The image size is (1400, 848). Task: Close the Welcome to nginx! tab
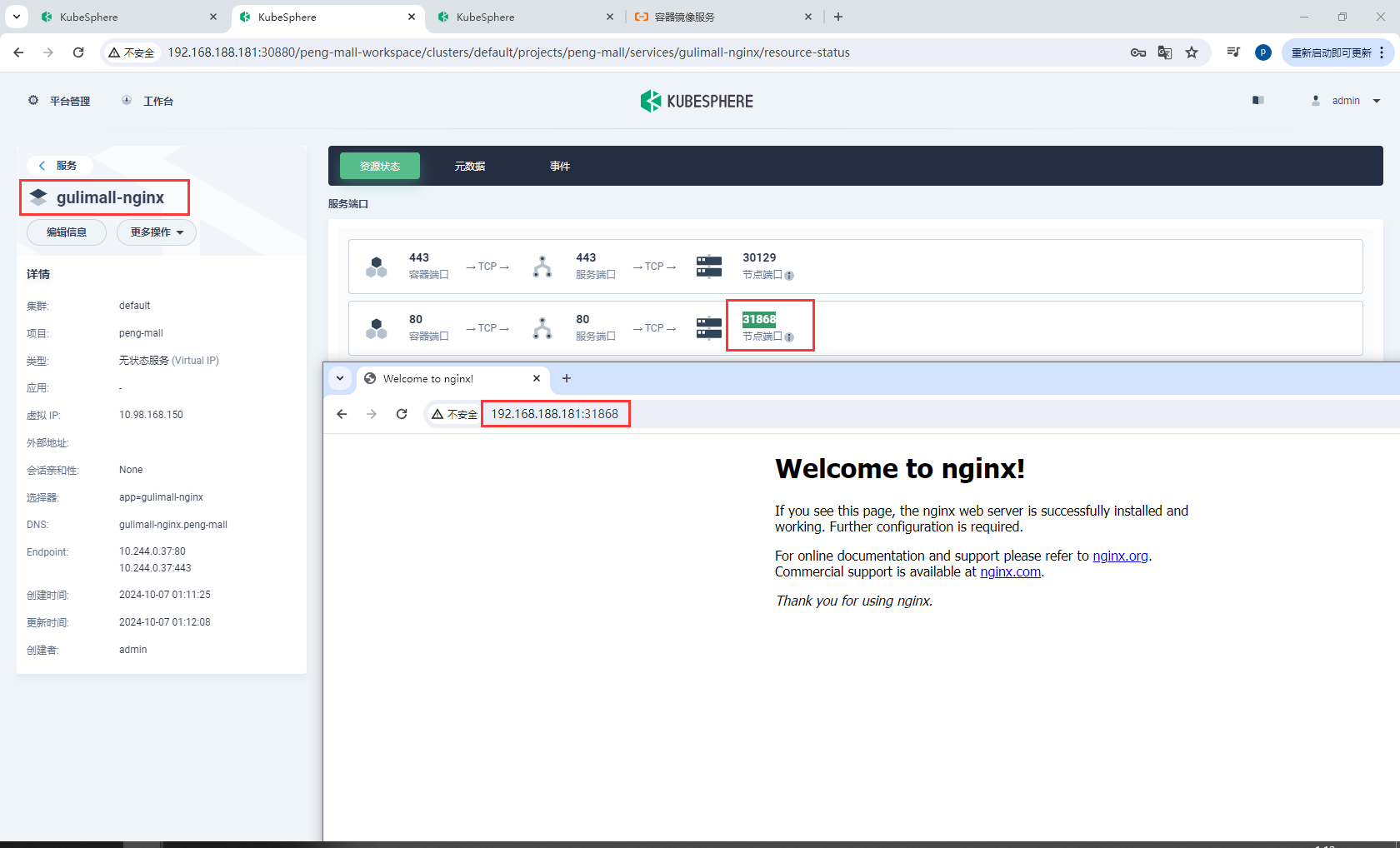click(537, 378)
